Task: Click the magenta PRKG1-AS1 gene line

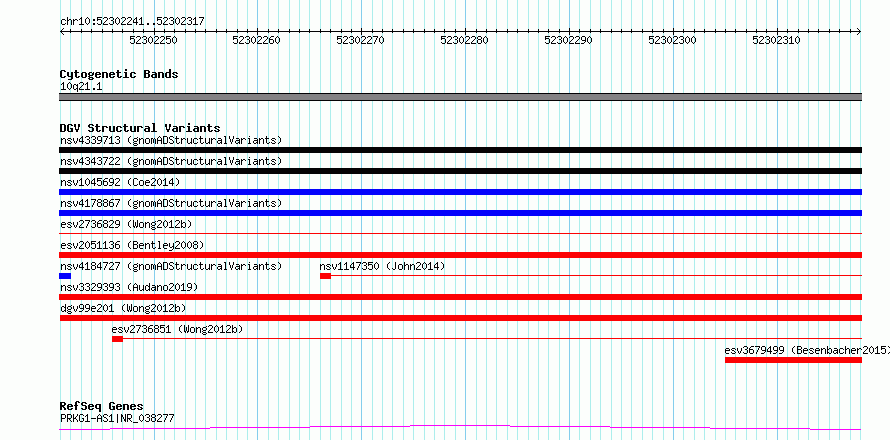Action: (460, 427)
